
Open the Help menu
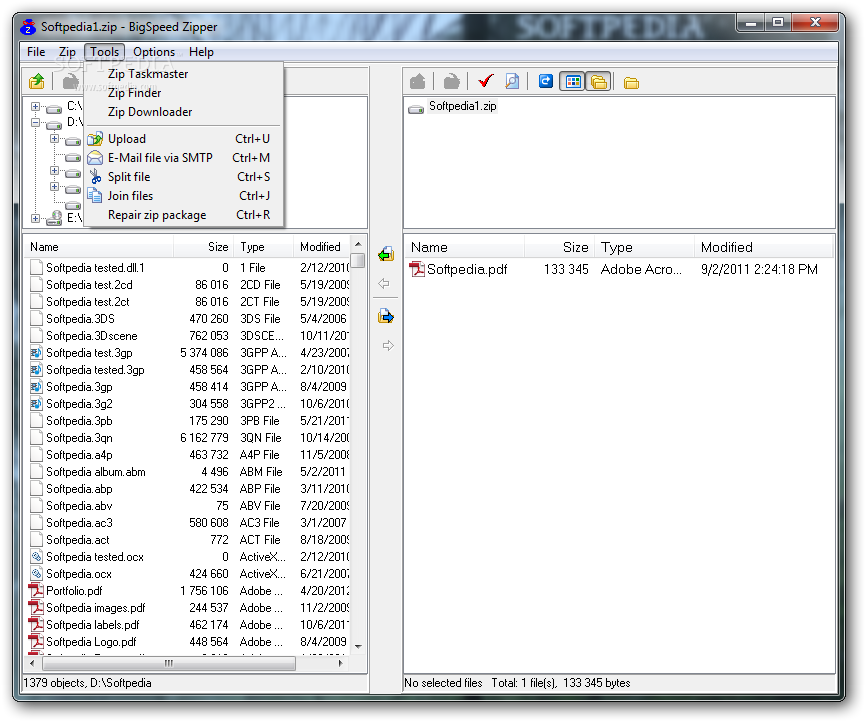[x=201, y=52]
